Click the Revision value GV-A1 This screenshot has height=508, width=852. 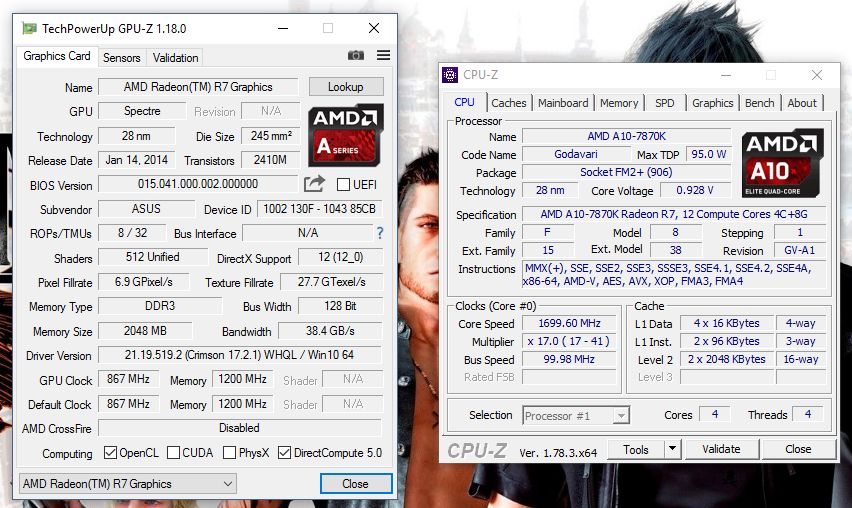[x=799, y=250]
